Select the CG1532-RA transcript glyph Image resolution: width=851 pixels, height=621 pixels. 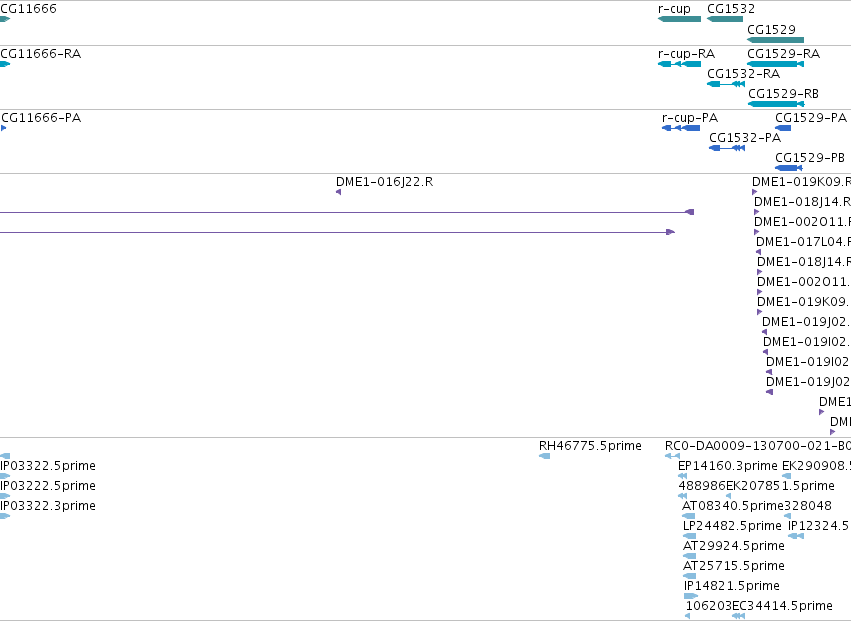point(726,84)
